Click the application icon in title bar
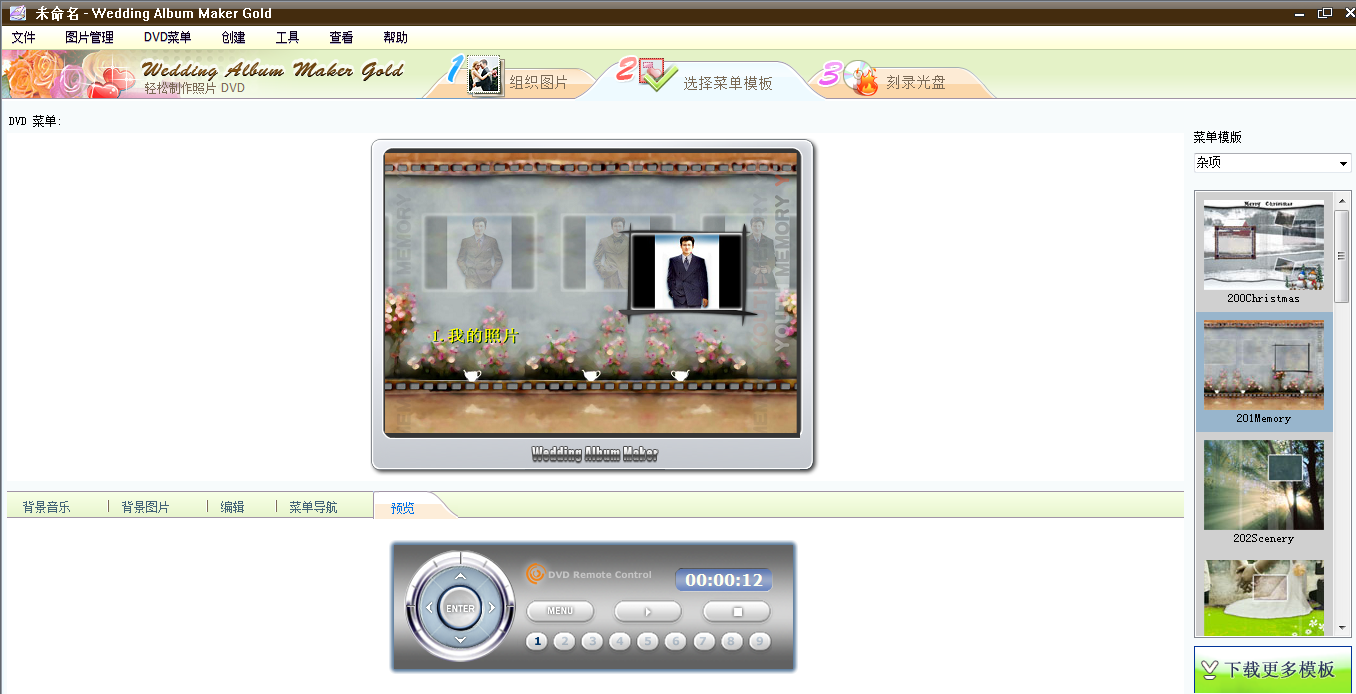Image resolution: width=1356 pixels, height=694 pixels. pos(18,13)
